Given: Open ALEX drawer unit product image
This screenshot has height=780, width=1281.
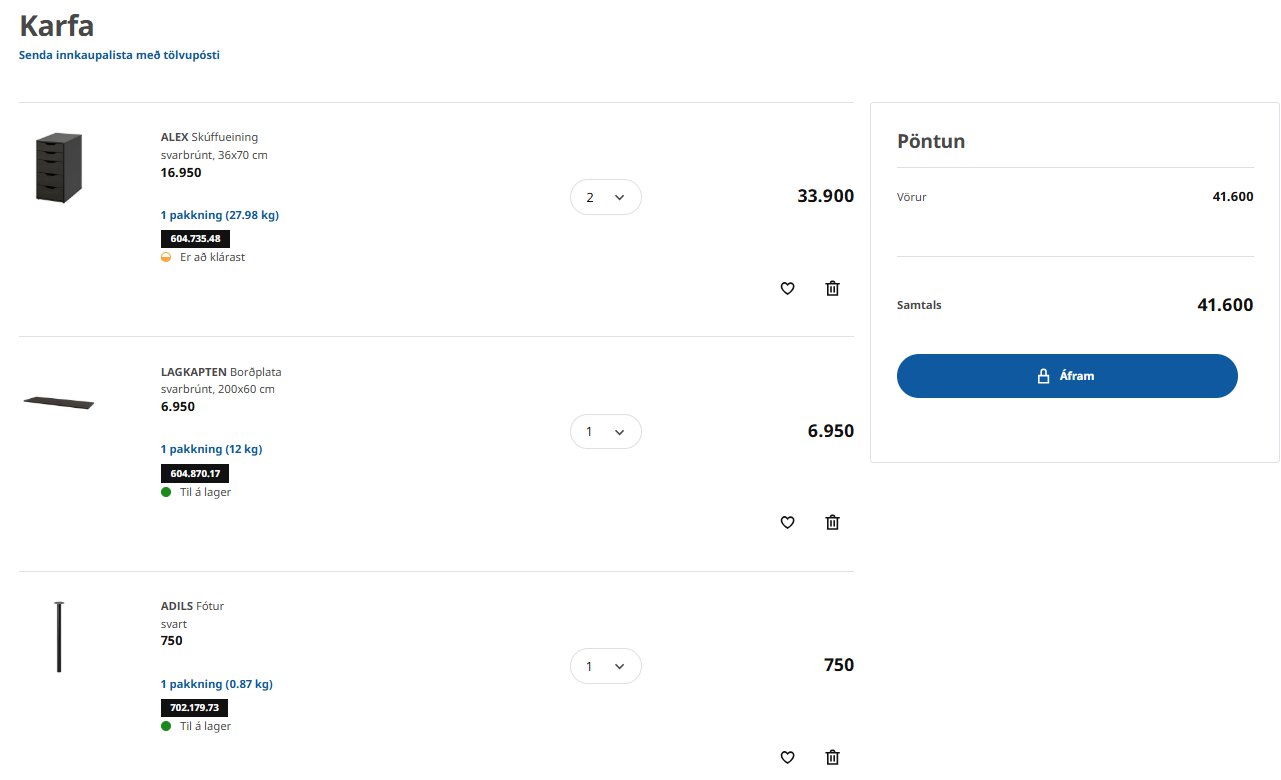Looking at the screenshot, I should [59, 167].
